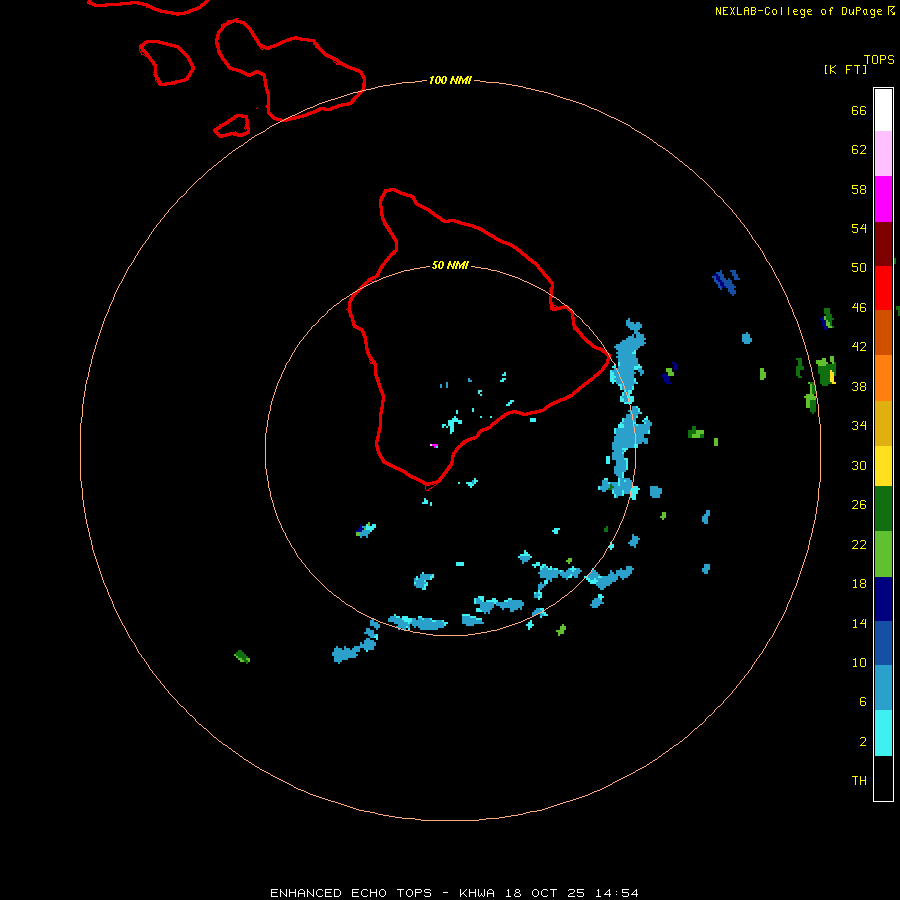Click the TH threshold label
This screenshot has height=900, width=900.
[x=859, y=781]
